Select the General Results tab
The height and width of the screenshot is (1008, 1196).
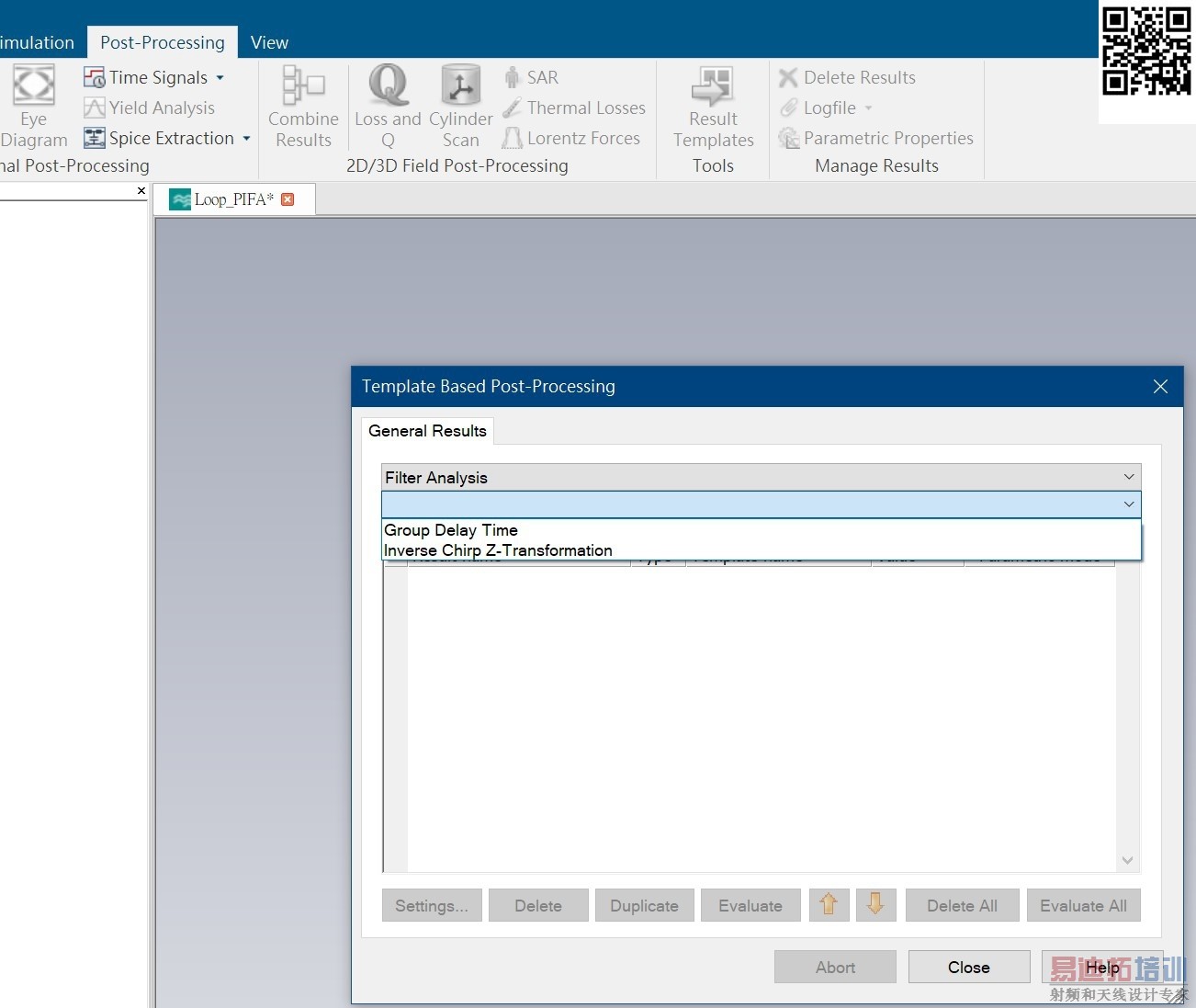tap(427, 431)
